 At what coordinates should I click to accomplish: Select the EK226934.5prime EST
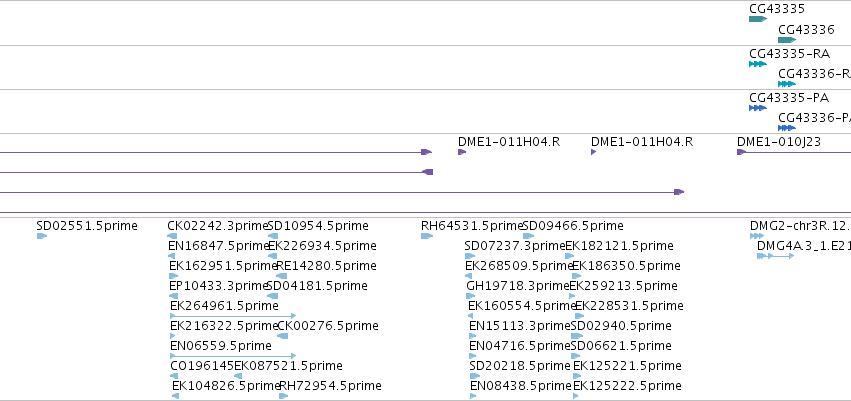point(273,256)
